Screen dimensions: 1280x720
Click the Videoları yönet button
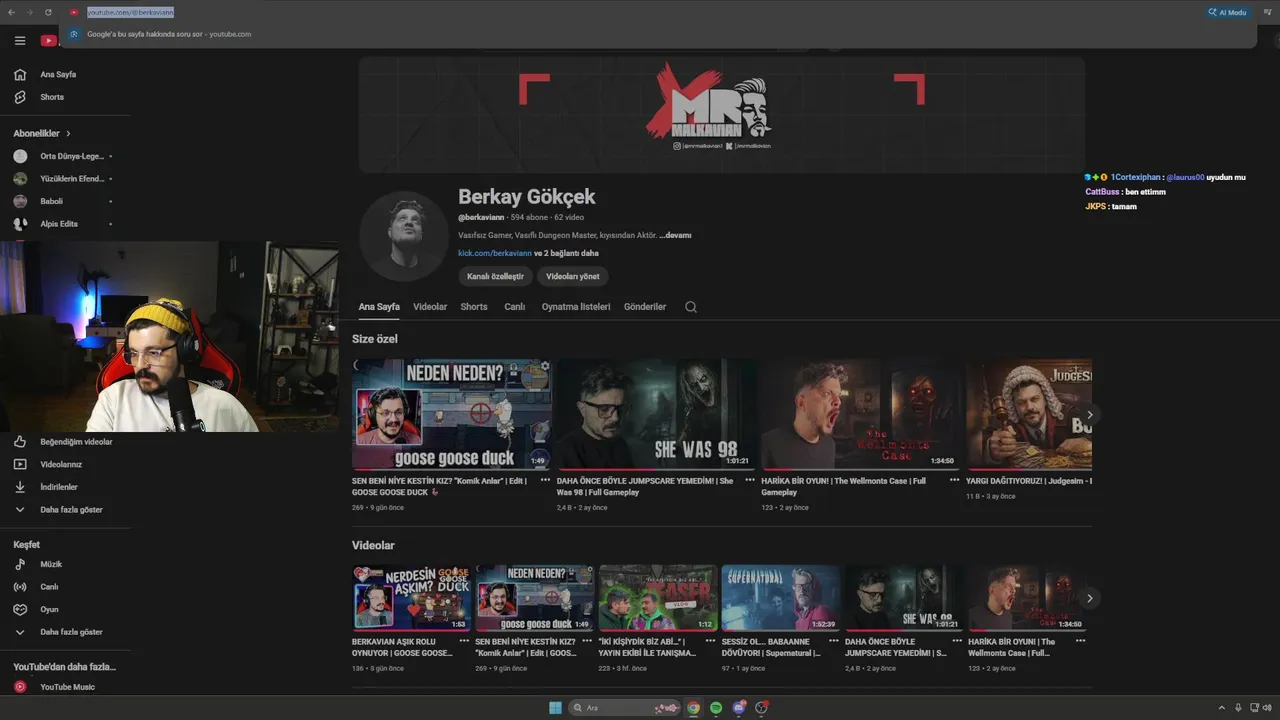573,276
